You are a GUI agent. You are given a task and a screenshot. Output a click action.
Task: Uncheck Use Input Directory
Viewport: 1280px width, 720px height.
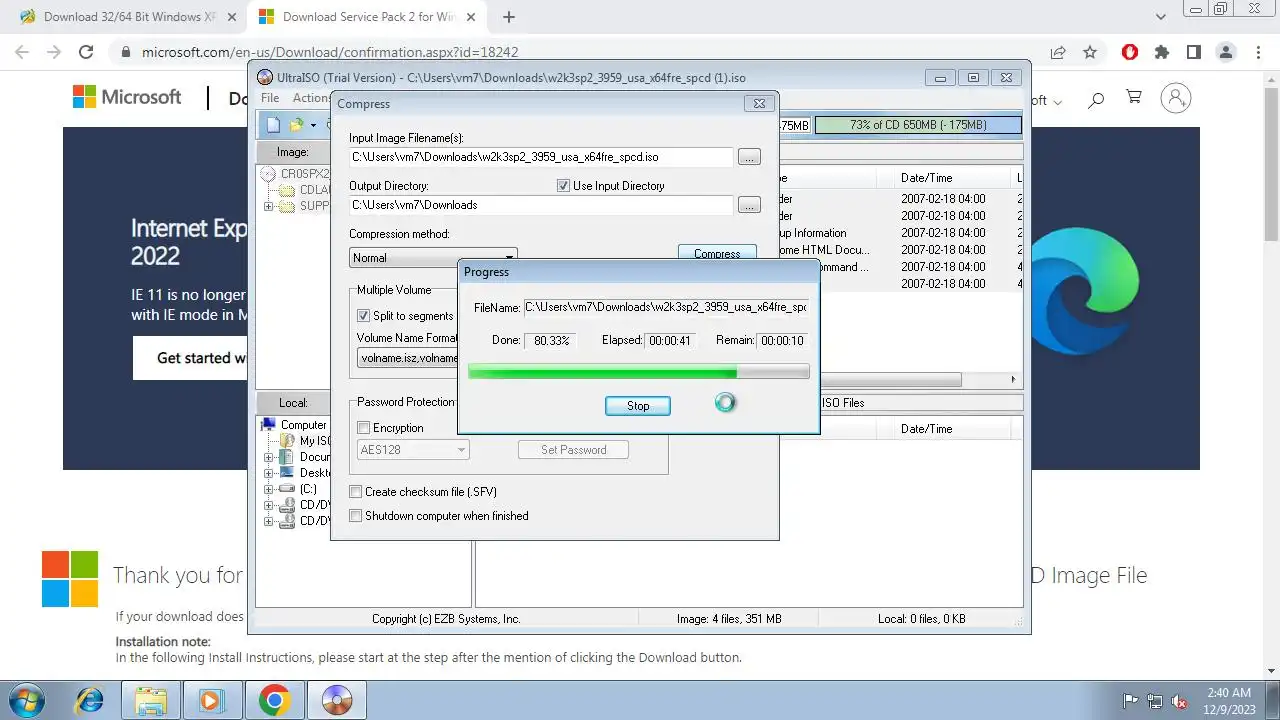pyautogui.click(x=563, y=186)
